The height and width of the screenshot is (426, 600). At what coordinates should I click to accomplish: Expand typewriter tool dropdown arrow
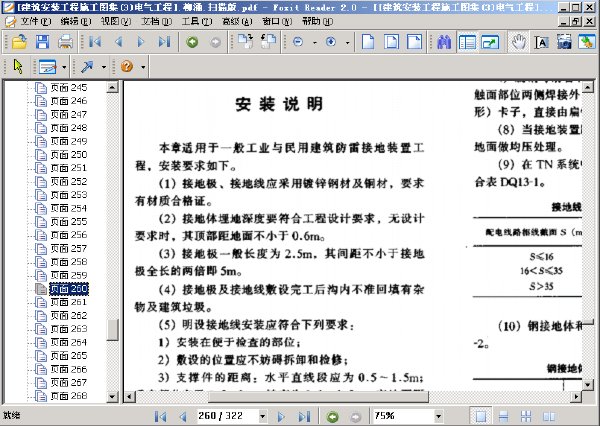click(64, 67)
